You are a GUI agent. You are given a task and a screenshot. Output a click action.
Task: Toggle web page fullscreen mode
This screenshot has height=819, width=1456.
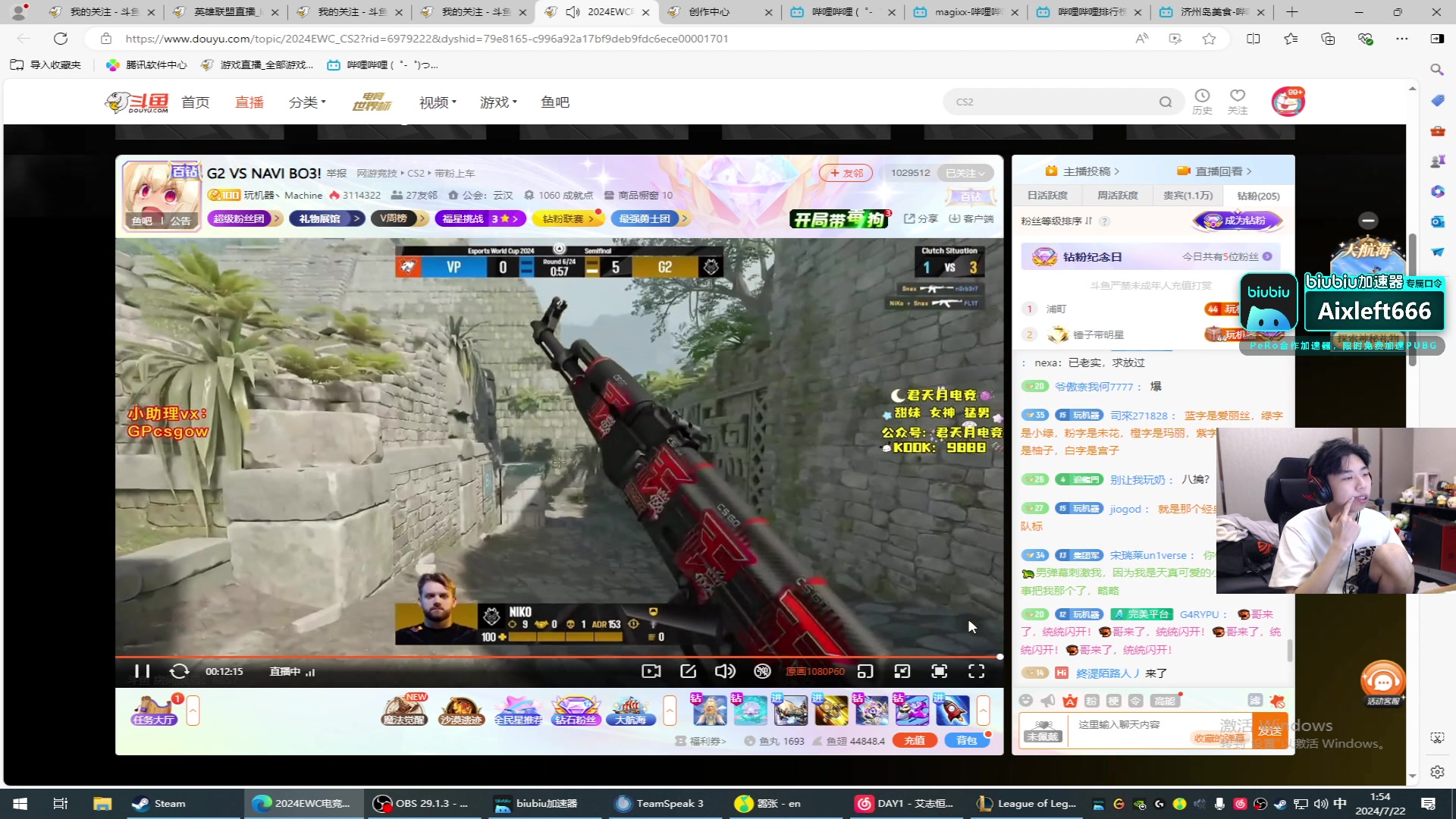(x=940, y=671)
